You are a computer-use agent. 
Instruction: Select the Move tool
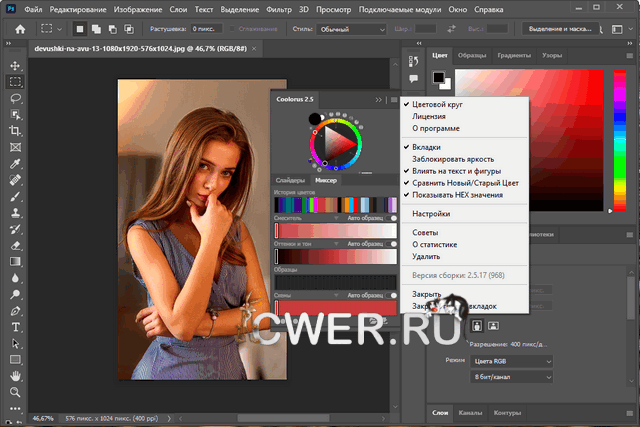point(15,66)
